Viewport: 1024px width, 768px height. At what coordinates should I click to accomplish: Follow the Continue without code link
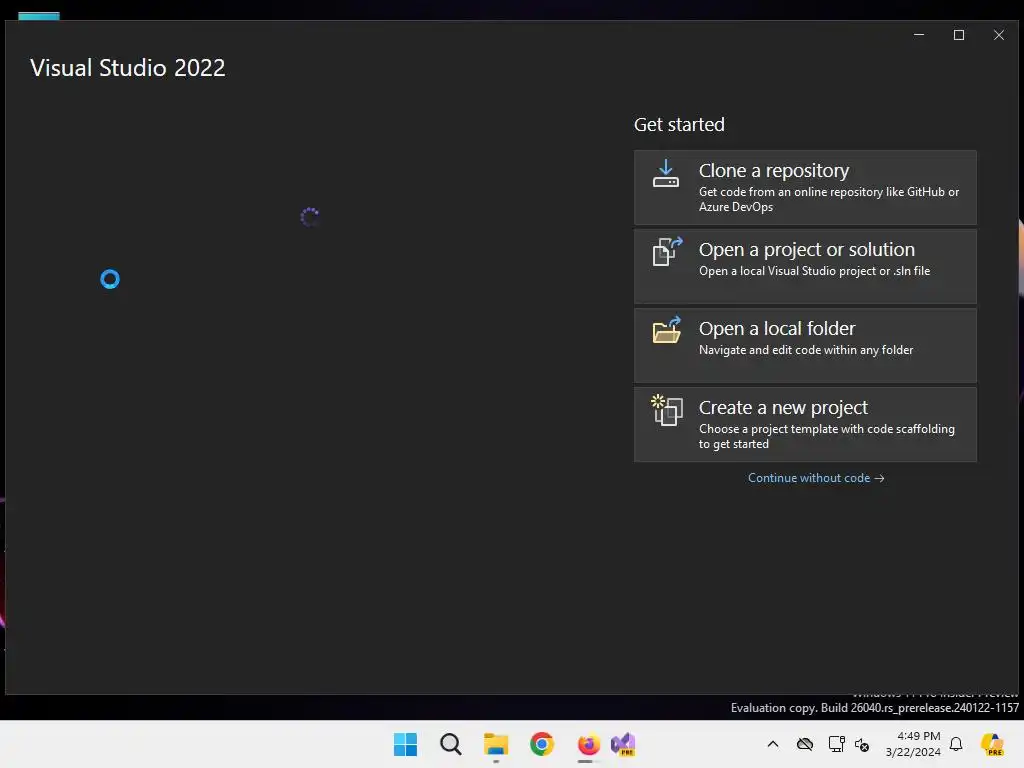click(x=816, y=478)
